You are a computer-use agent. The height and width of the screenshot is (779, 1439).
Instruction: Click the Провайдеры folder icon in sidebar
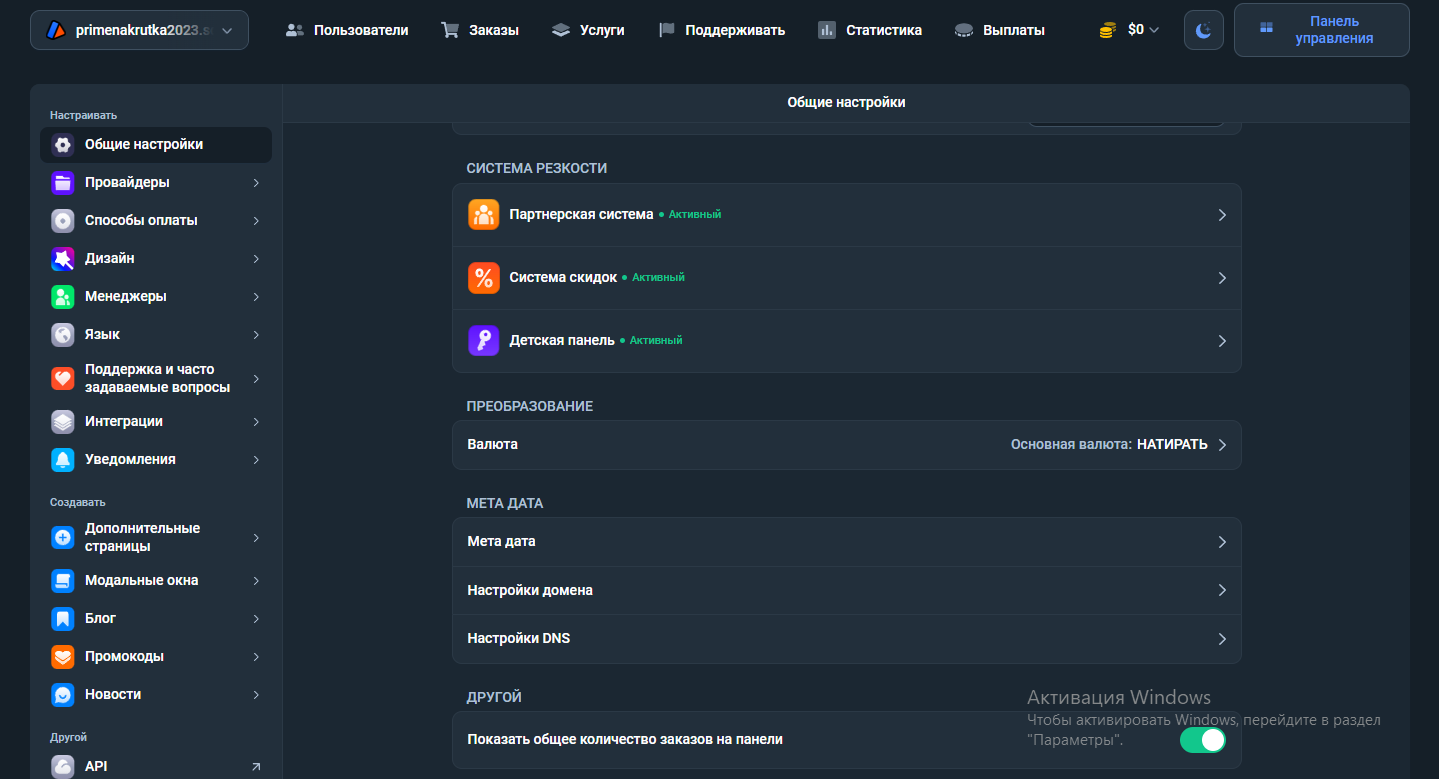click(x=63, y=183)
